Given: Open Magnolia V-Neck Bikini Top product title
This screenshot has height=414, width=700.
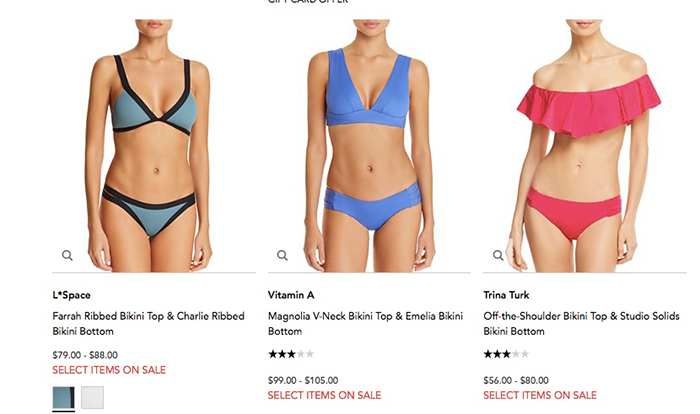Looking at the screenshot, I should coord(365,324).
